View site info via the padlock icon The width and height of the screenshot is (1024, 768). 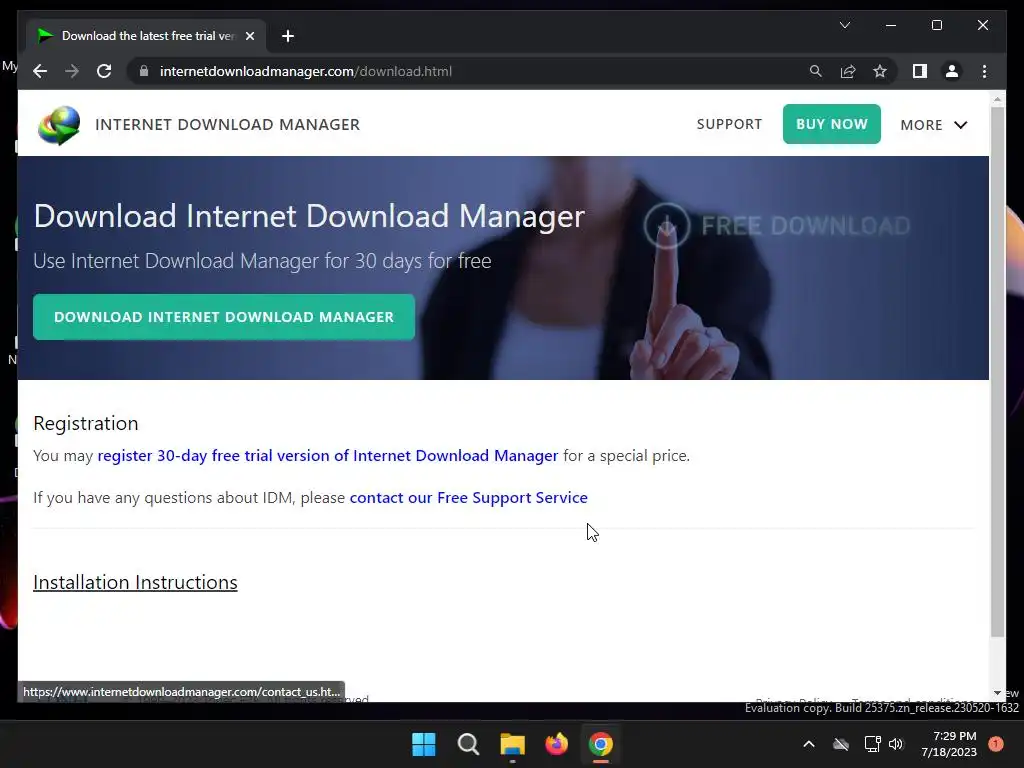(144, 71)
